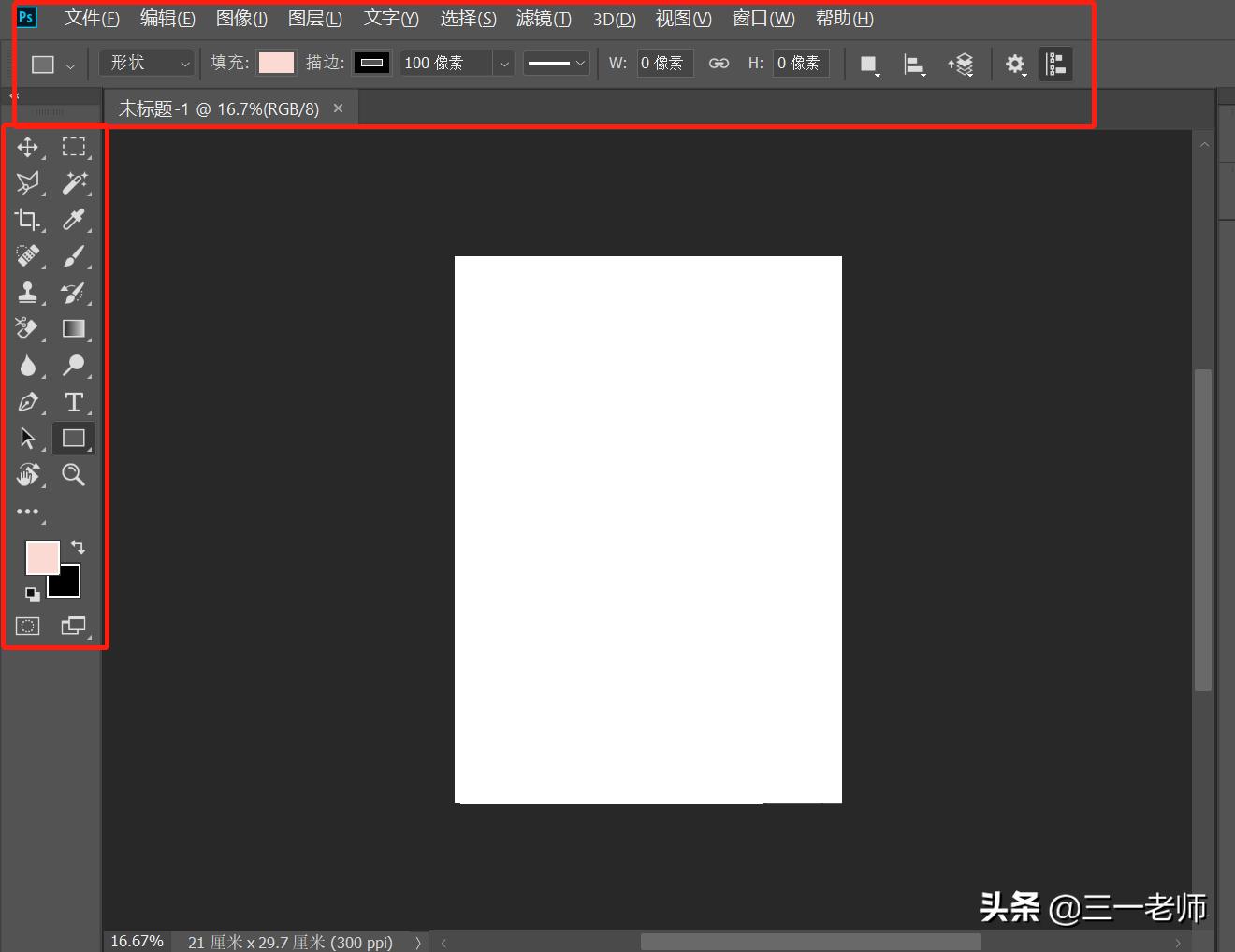The width and height of the screenshot is (1235, 952).
Task: Select the Magic Wand tool
Action: [x=74, y=183]
